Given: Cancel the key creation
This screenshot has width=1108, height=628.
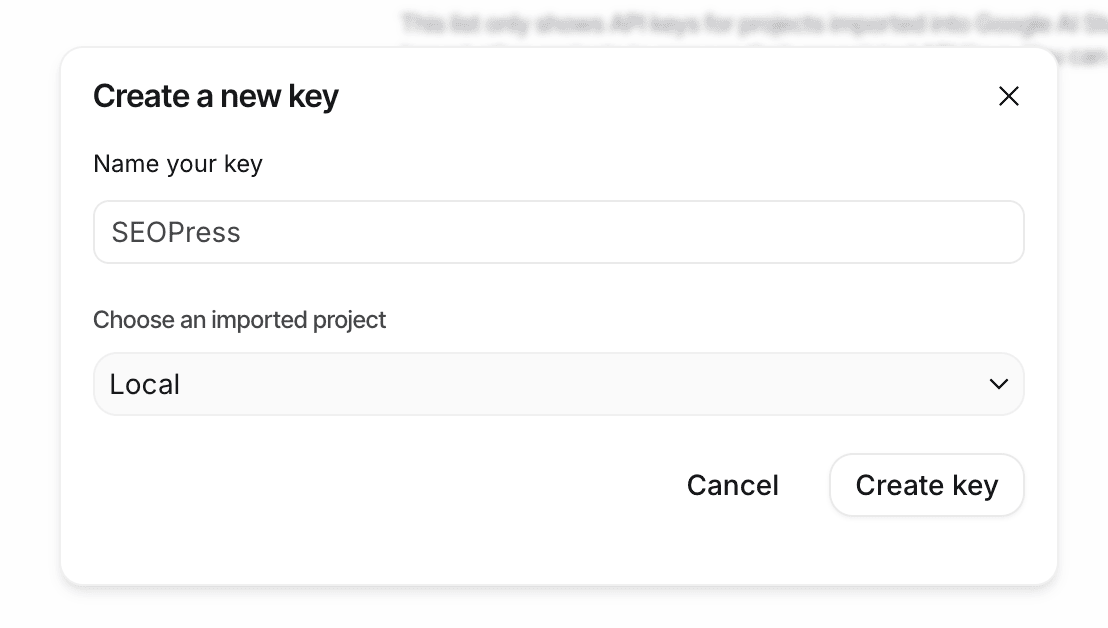Looking at the screenshot, I should coord(732,485).
